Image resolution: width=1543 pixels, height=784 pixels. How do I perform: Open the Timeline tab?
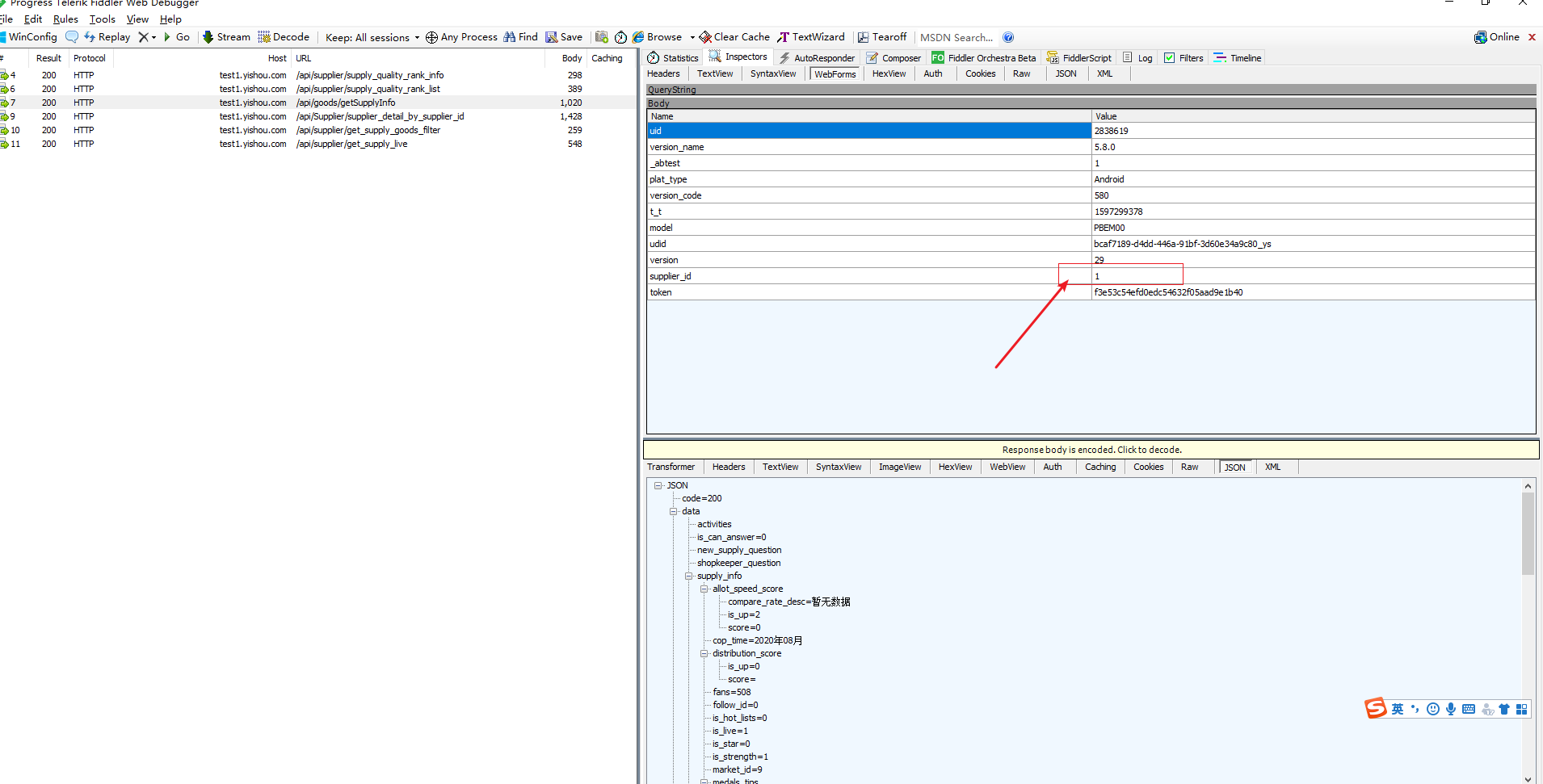click(1238, 58)
